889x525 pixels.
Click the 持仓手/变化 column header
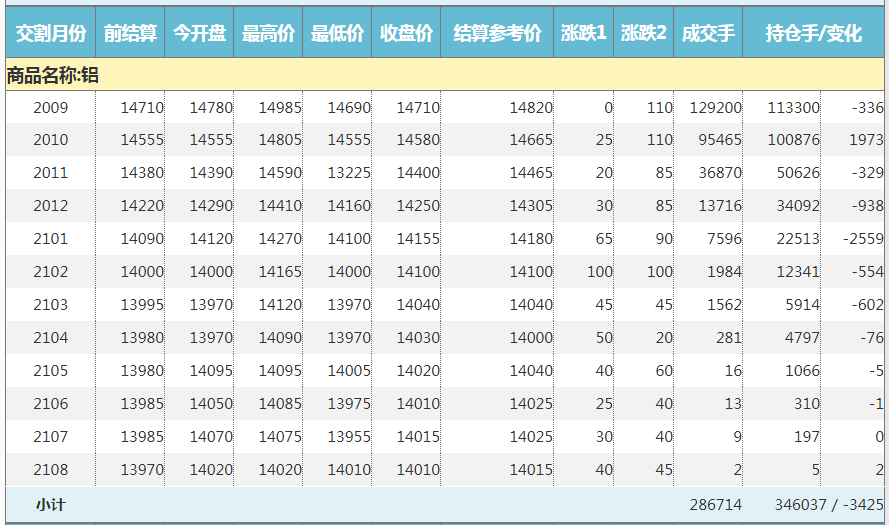pyautogui.click(x=813, y=33)
